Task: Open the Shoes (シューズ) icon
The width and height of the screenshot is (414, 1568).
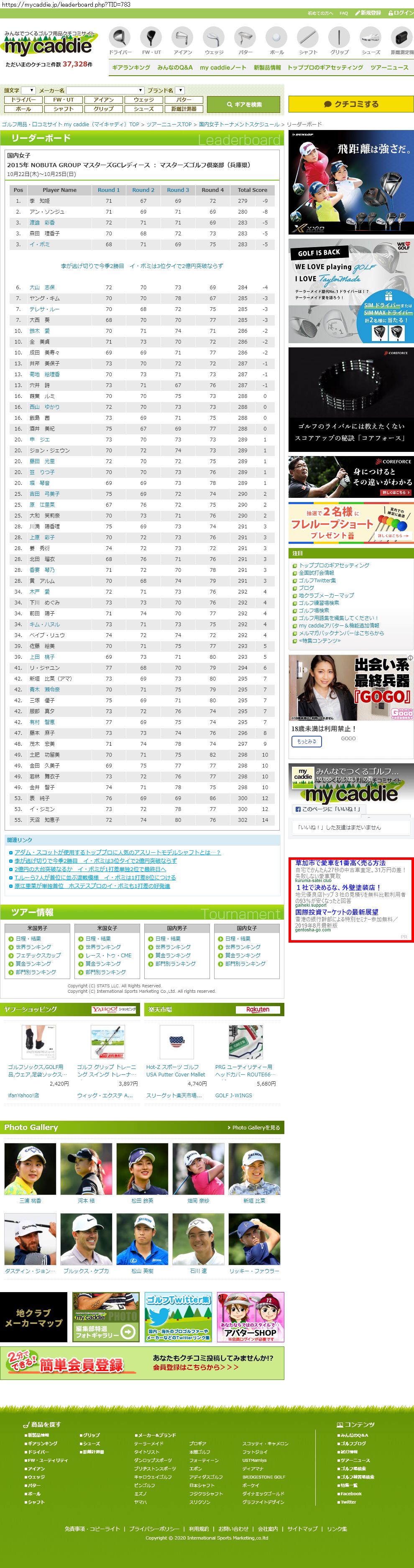Action: 371,38
